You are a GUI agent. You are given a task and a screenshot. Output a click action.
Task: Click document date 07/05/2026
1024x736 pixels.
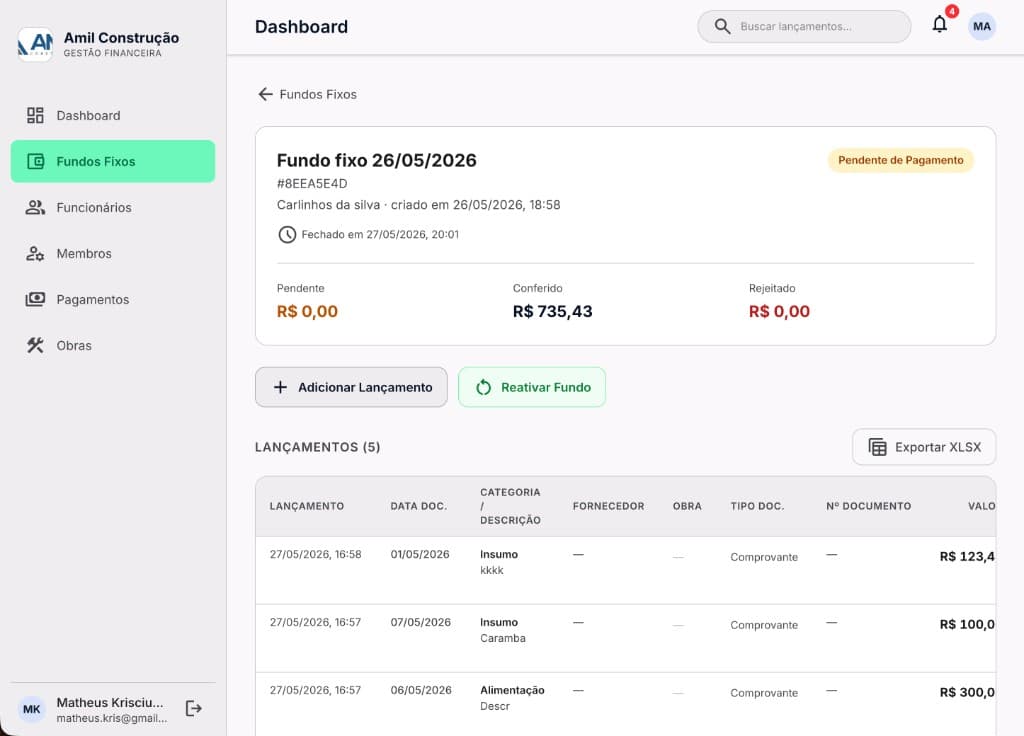[x=421, y=622]
